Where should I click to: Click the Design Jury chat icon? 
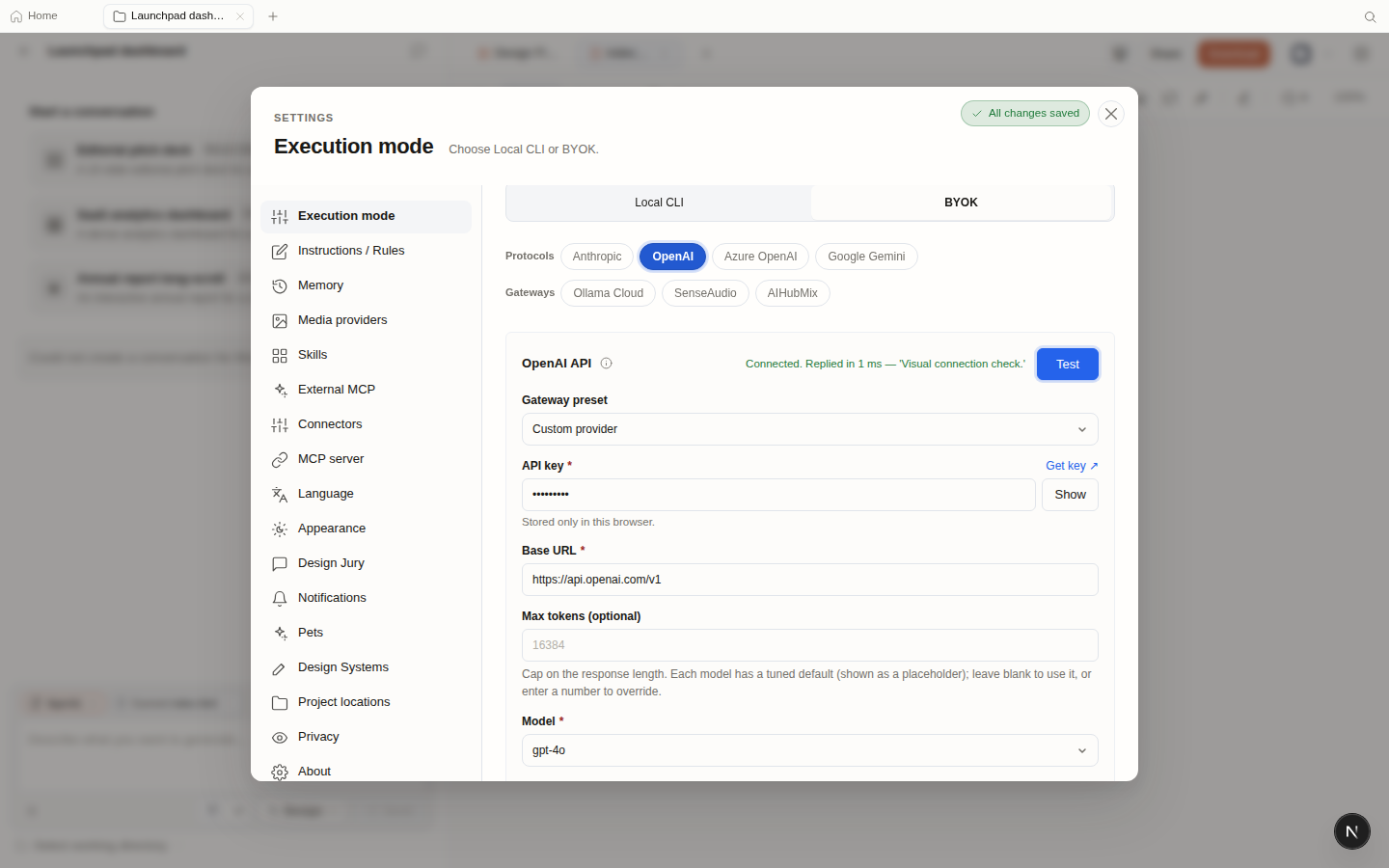tap(280, 564)
